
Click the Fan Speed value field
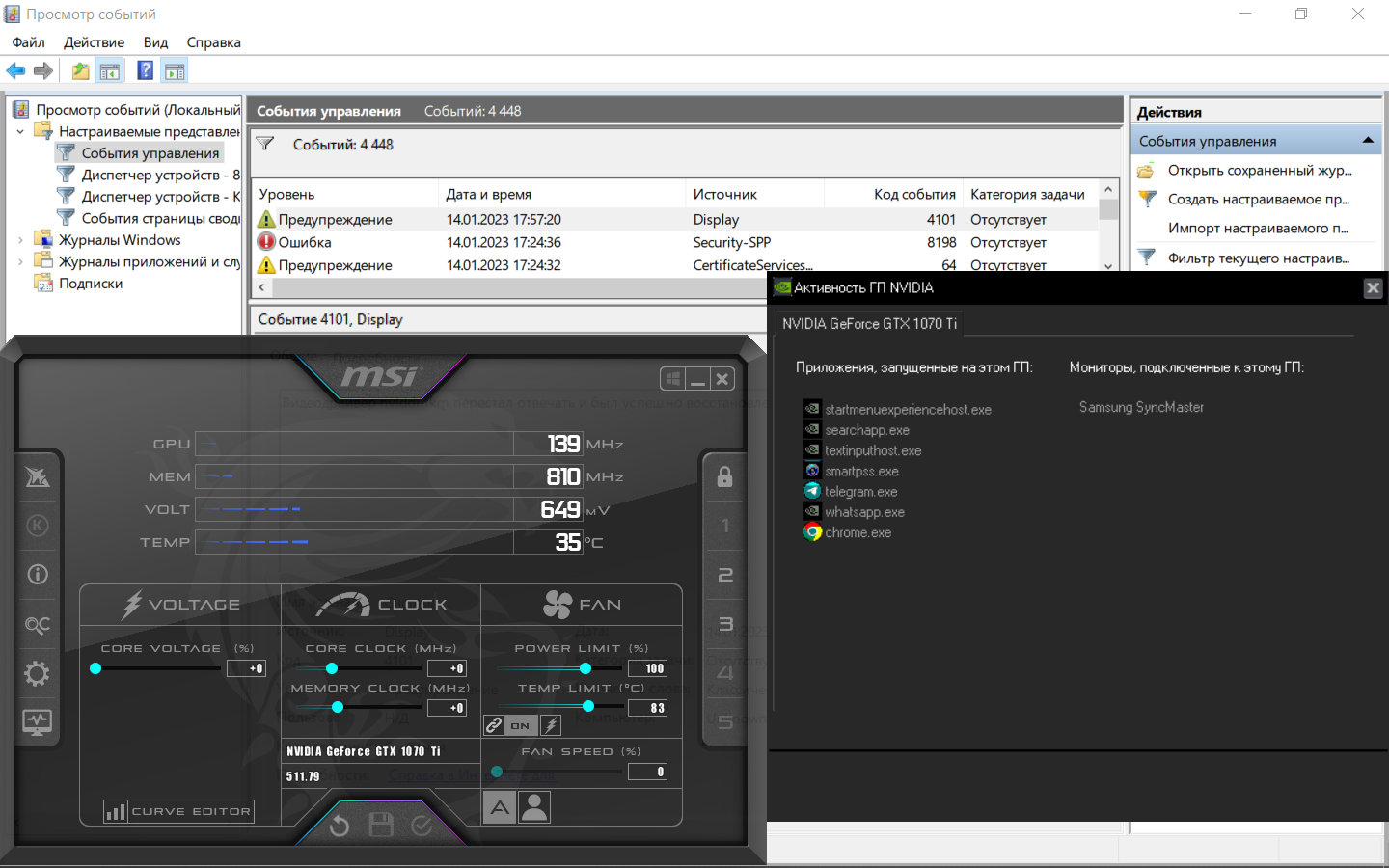pos(647,772)
